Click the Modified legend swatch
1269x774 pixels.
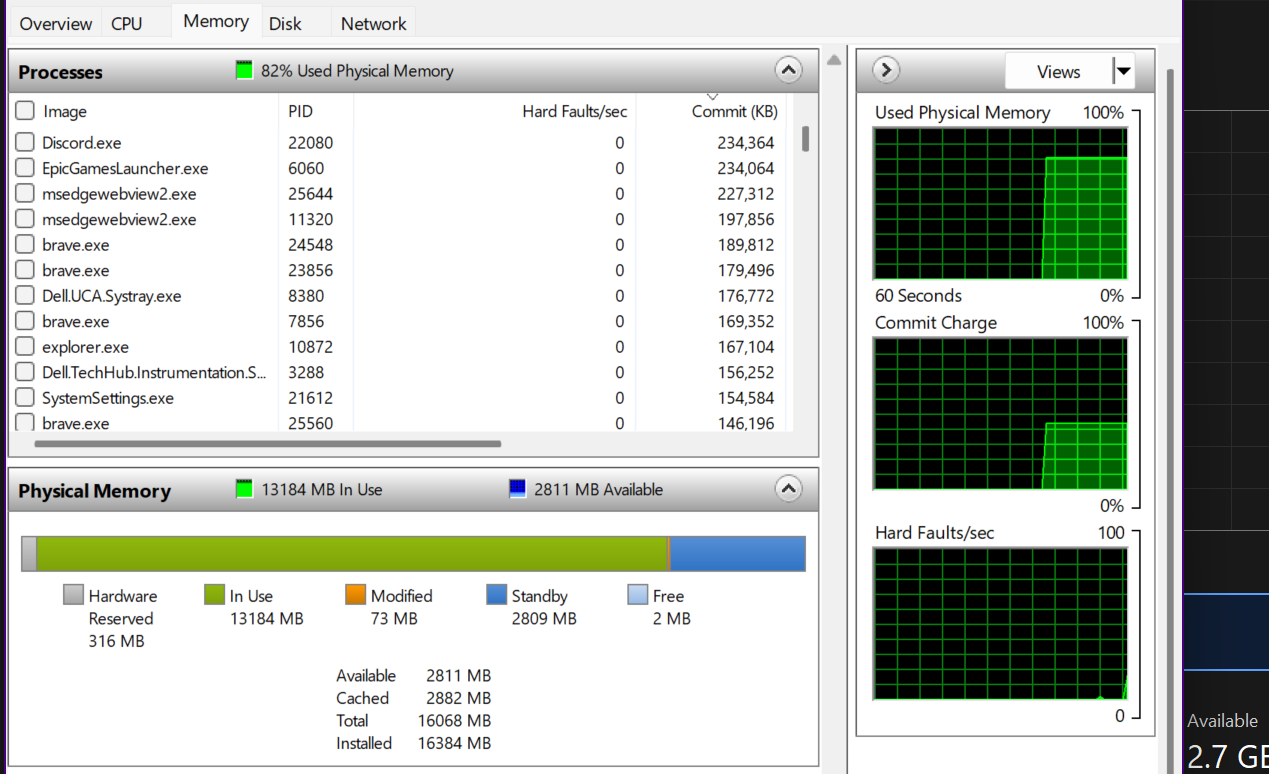pyautogui.click(x=355, y=595)
